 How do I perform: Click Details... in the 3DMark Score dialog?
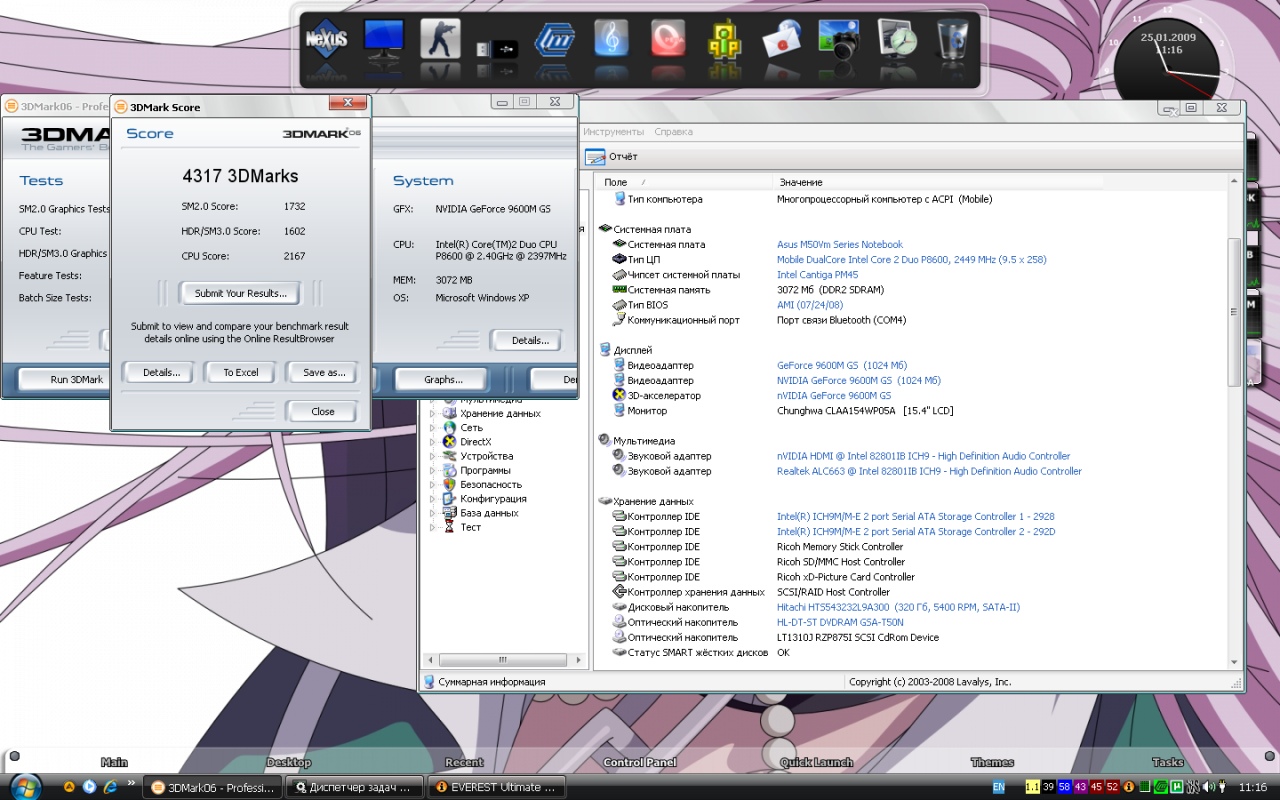(160, 372)
